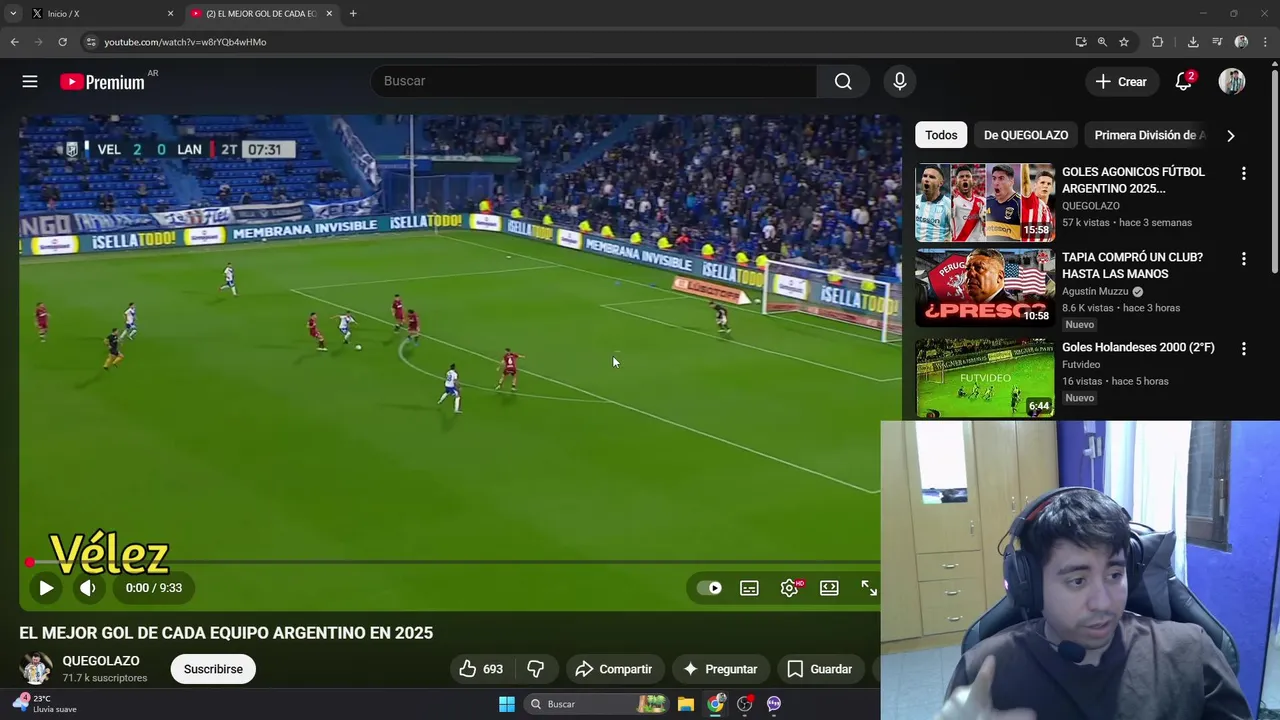Dislike the video with thumbs down
The image size is (1280, 720).
click(x=536, y=669)
